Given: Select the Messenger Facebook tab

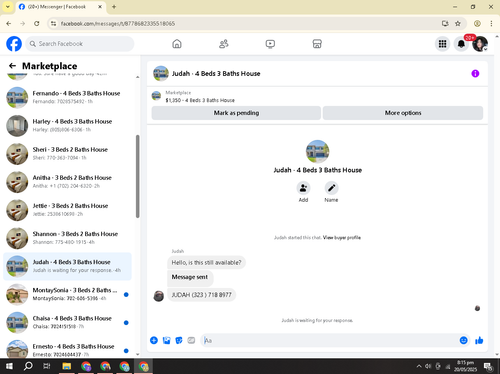Looking at the screenshot, I should (61, 7).
